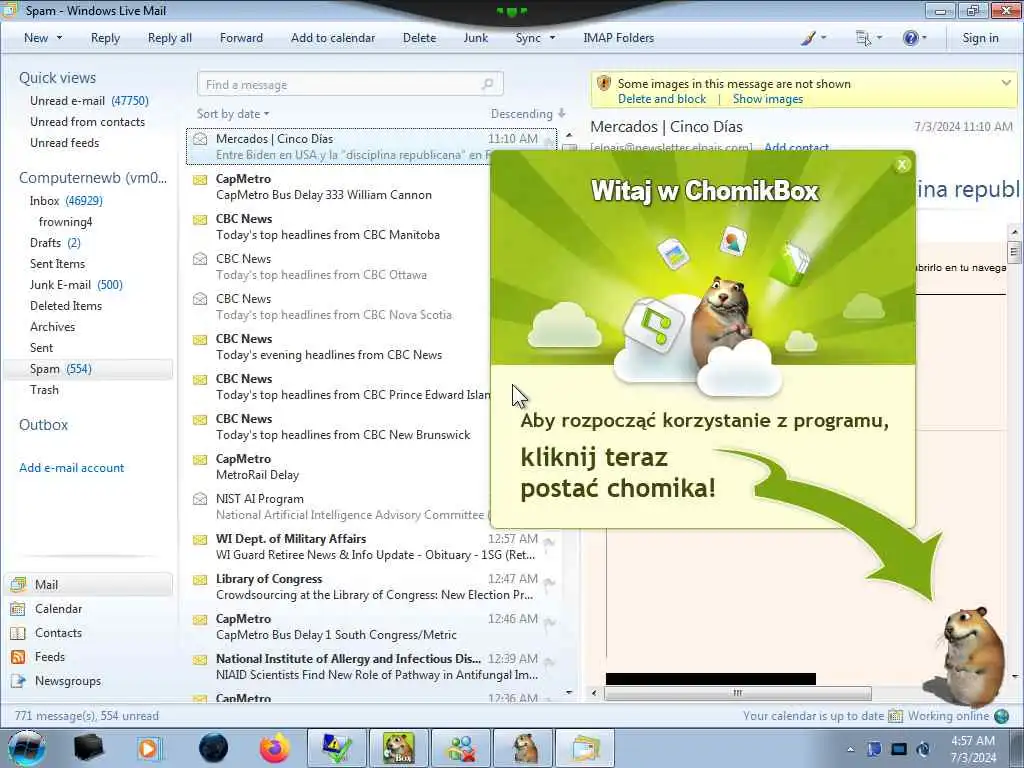The image size is (1024, 768).
Task: Expand the Sync dropdown arrow
Action: tap(552, 38)
